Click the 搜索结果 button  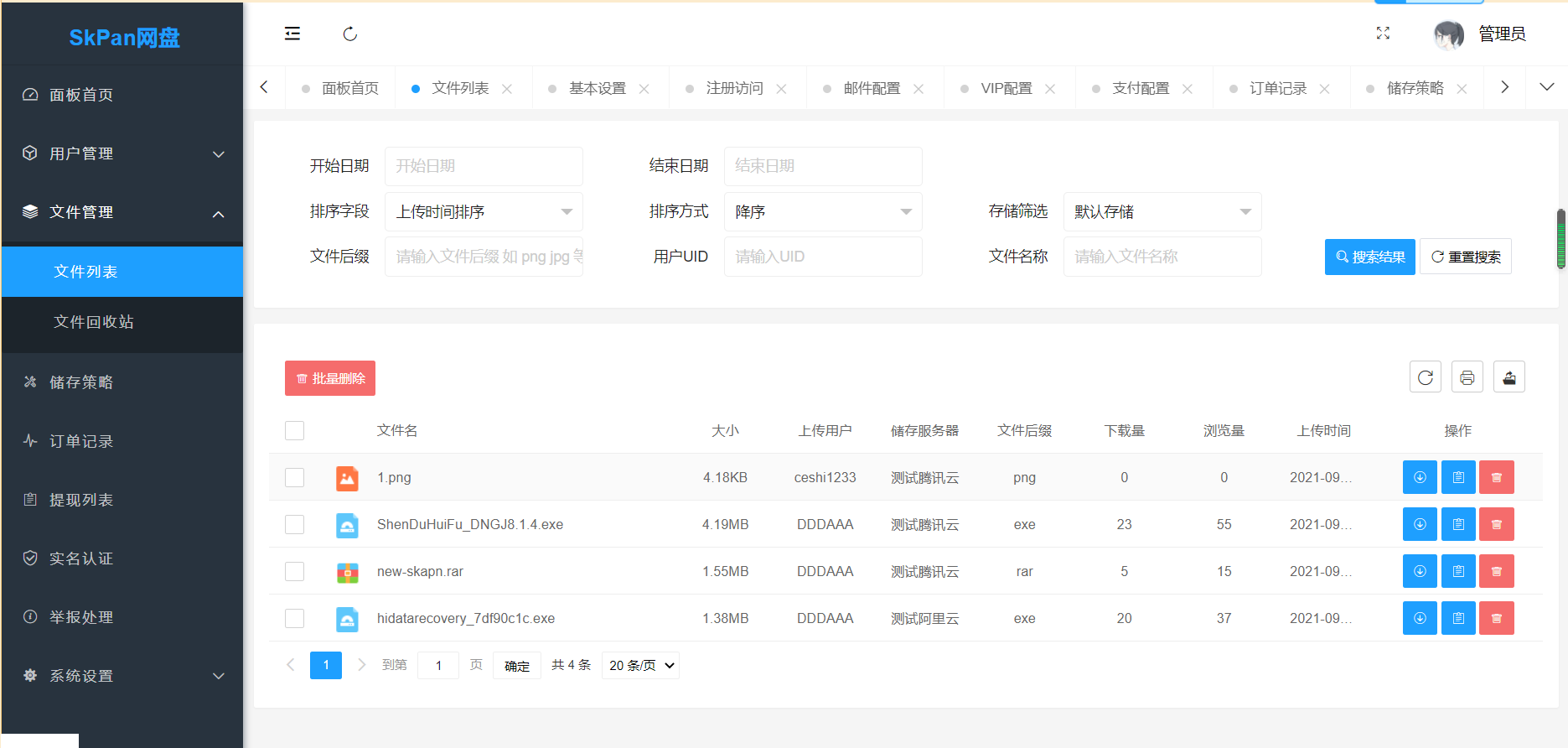(x=1369, y=257)
